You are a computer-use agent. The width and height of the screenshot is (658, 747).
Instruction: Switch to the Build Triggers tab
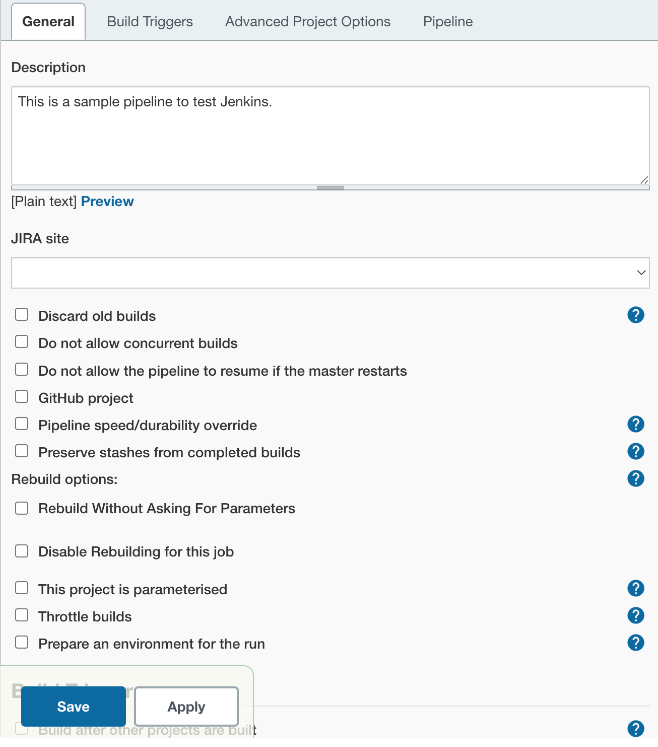point(150,21)
